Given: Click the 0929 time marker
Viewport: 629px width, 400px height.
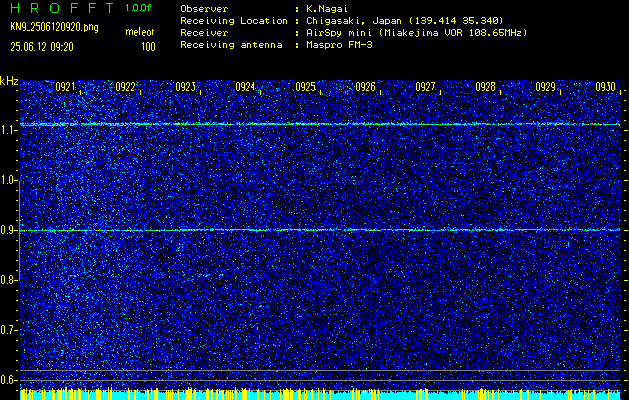Looking at the screenshot, I should (x=546, y=87).
